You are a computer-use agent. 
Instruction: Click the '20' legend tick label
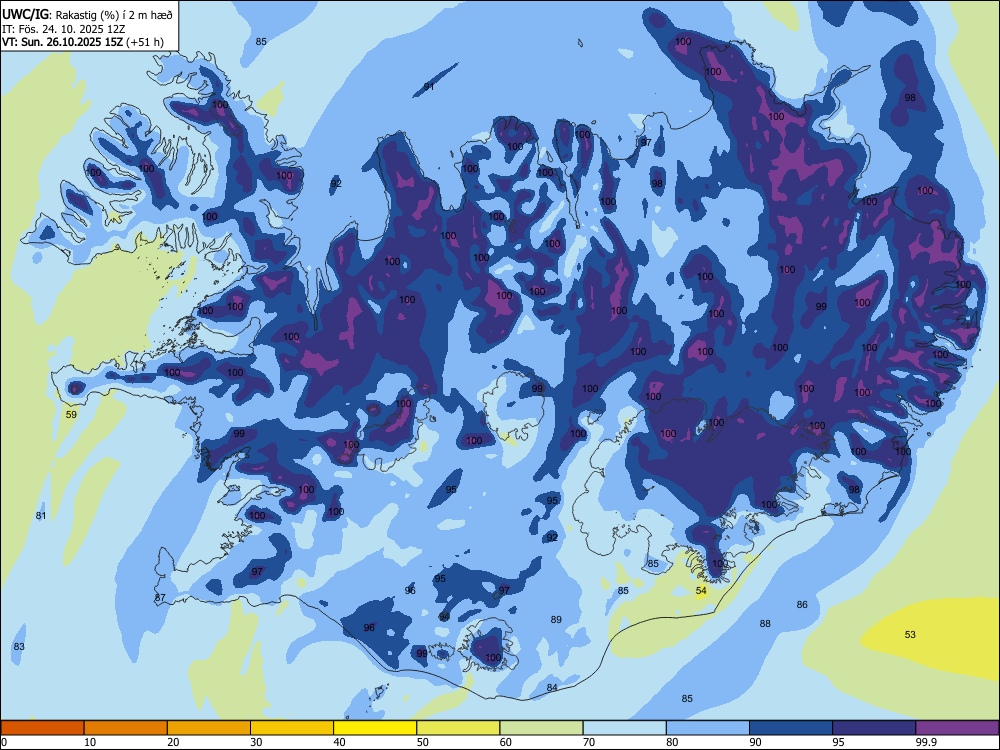[x=173, y=742]
